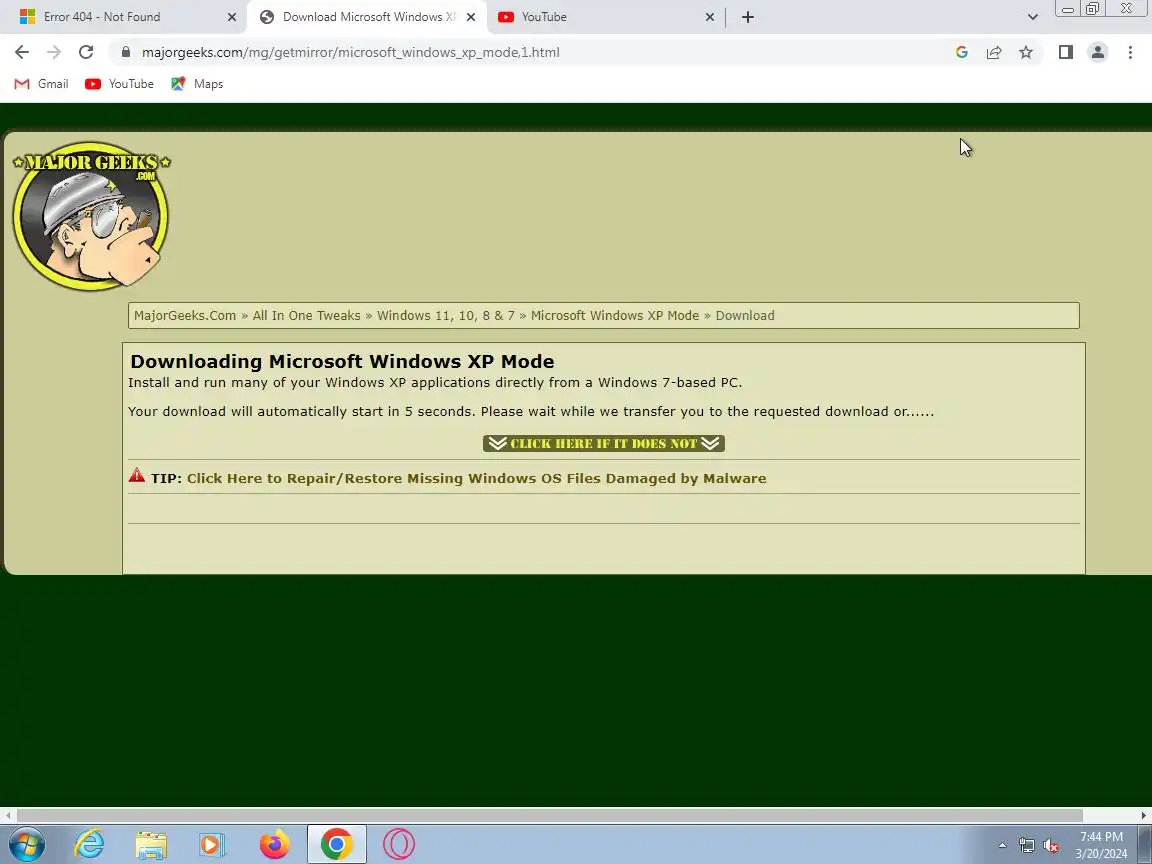Close the Download Microsoft Windows tab
Image resolution: width=1152 pixels, height=864 pixels.
click(x=471, y=17)
